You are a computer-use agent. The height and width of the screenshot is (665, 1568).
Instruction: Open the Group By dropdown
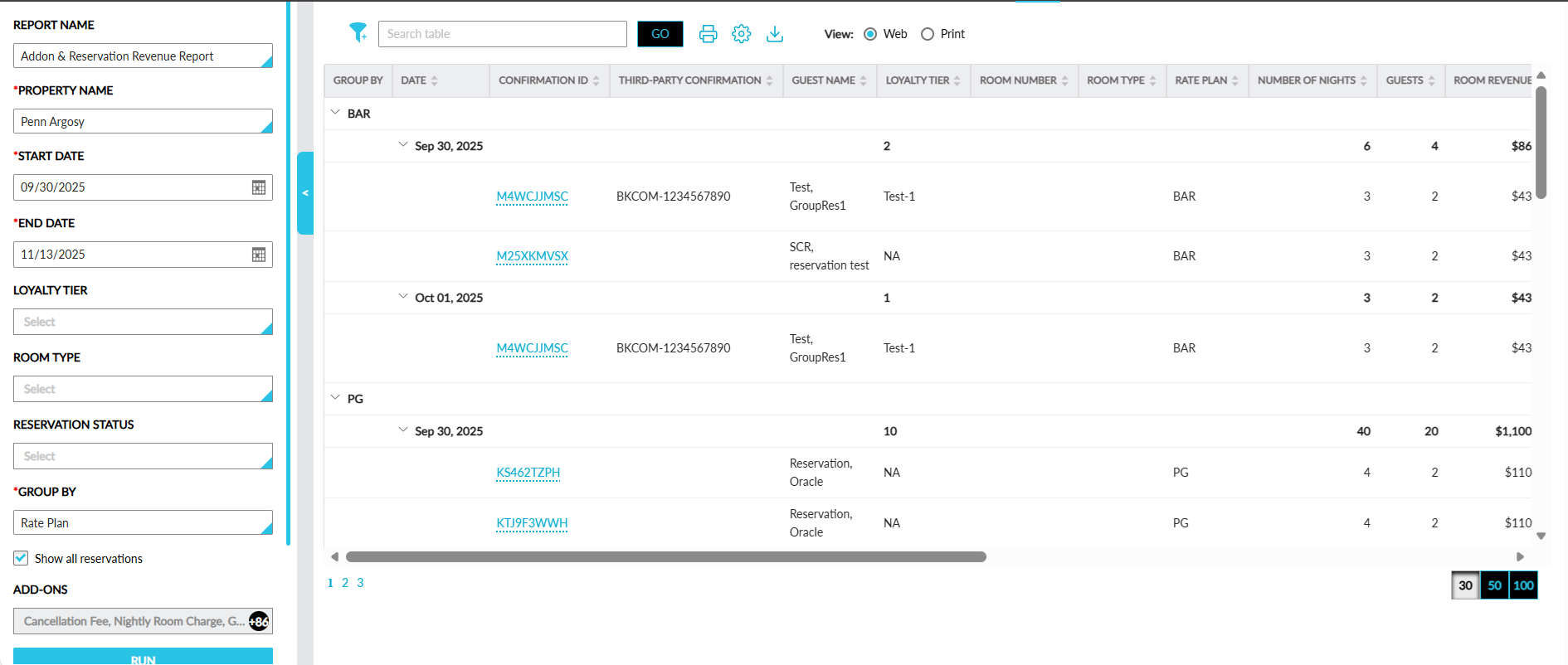point(143,522)
